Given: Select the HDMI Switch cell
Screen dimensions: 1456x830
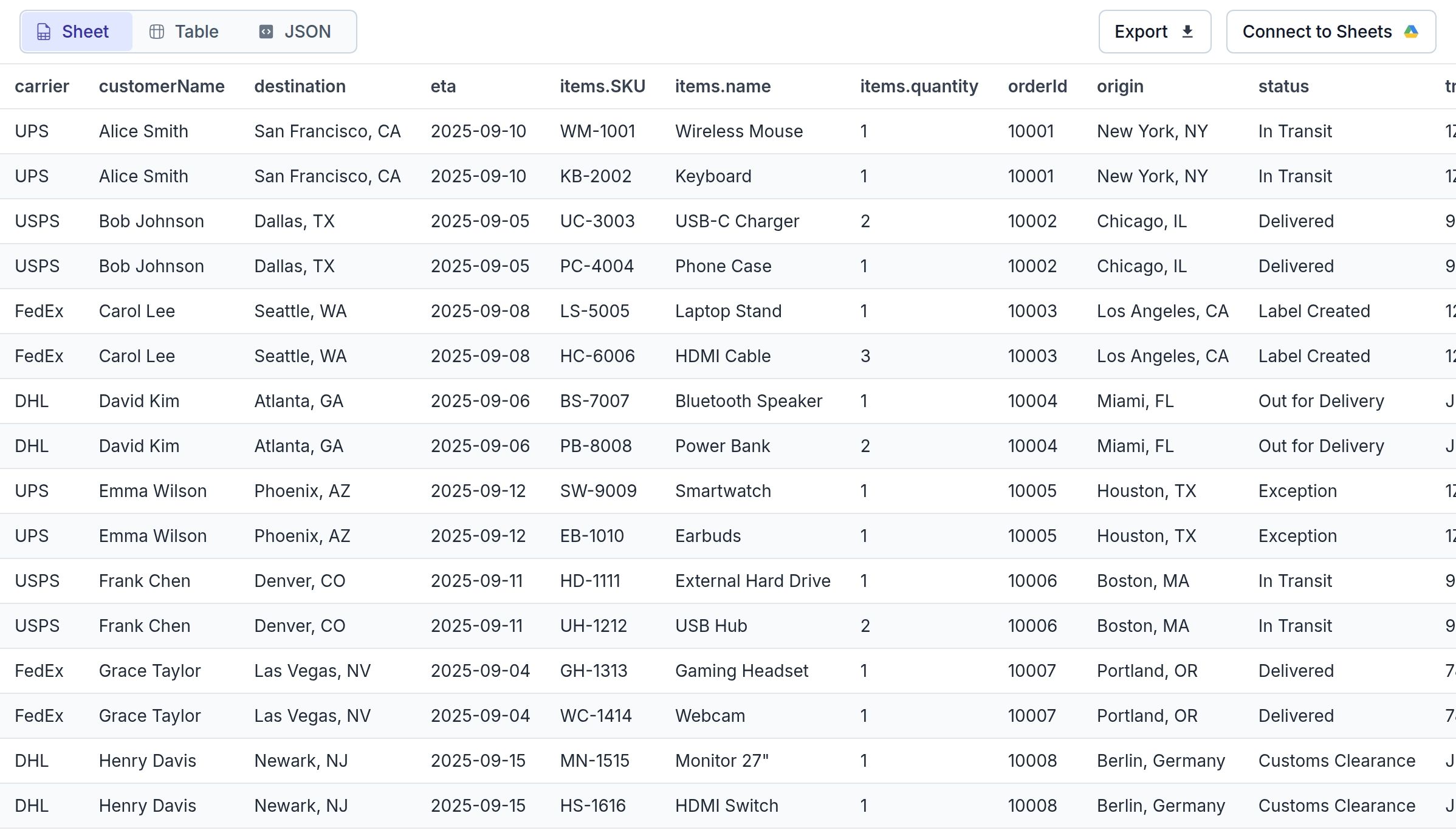Looking at the screenshot, I should click(727, 806).
